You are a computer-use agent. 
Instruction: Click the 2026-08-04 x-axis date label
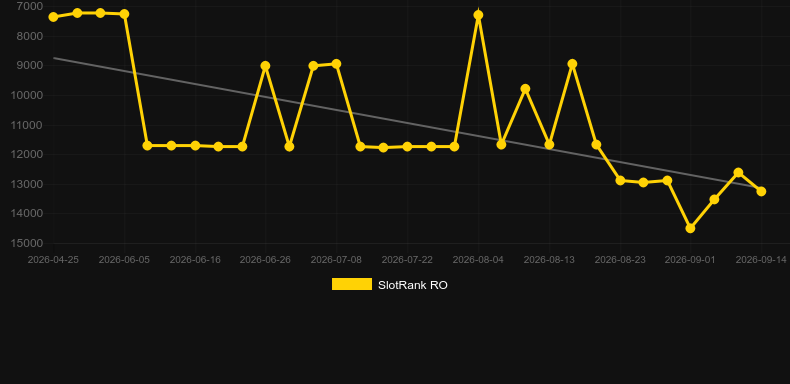pos(478,260)
